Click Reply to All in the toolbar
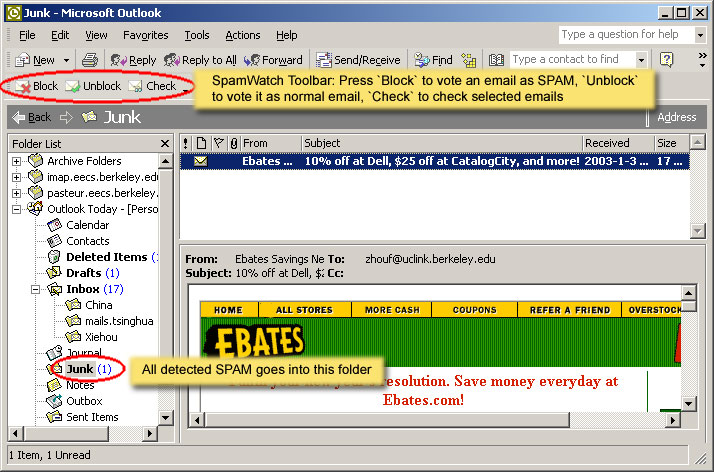714x472 pixels. tap(200, 60)
